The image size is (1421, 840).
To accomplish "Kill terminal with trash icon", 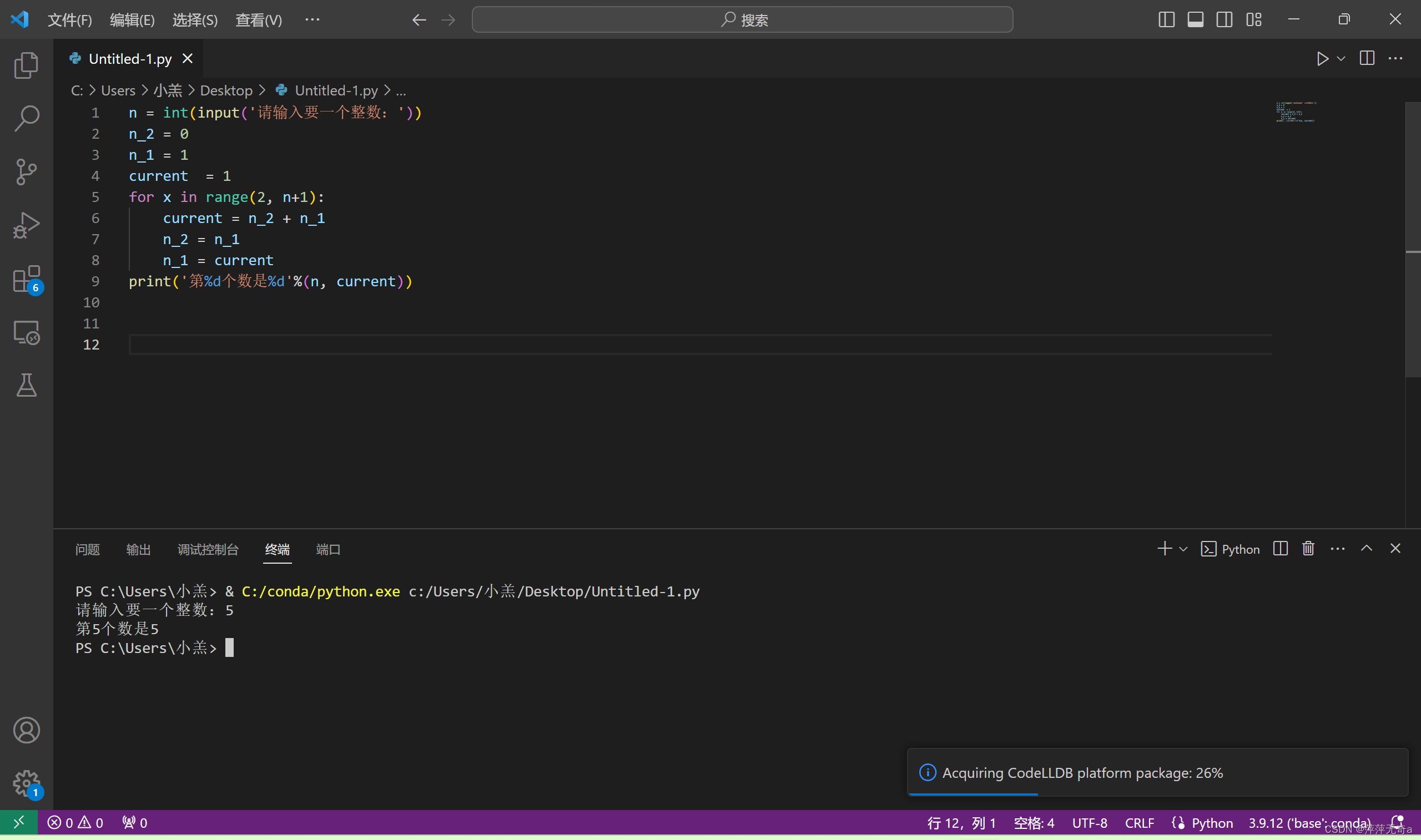I will (x=1308, y=549).
